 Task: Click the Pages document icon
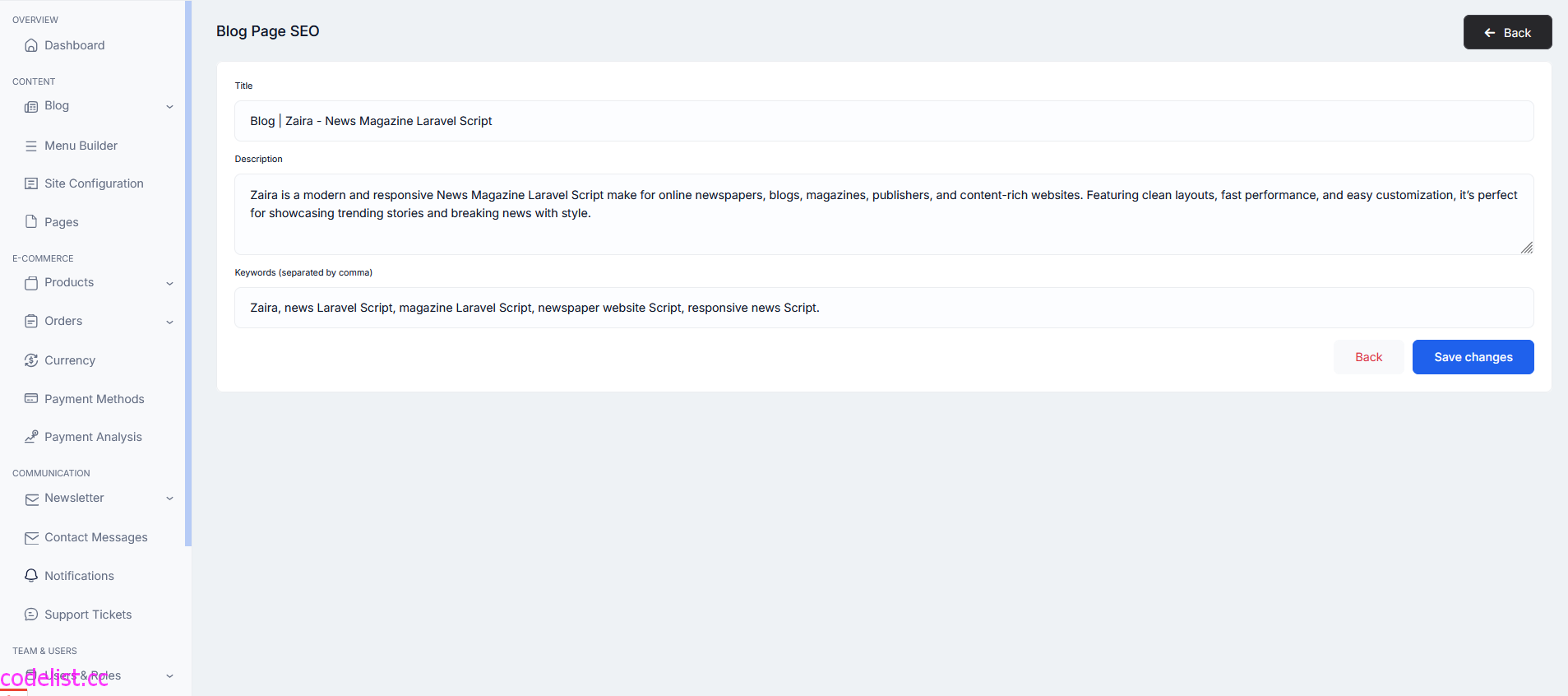coord(31,222)
